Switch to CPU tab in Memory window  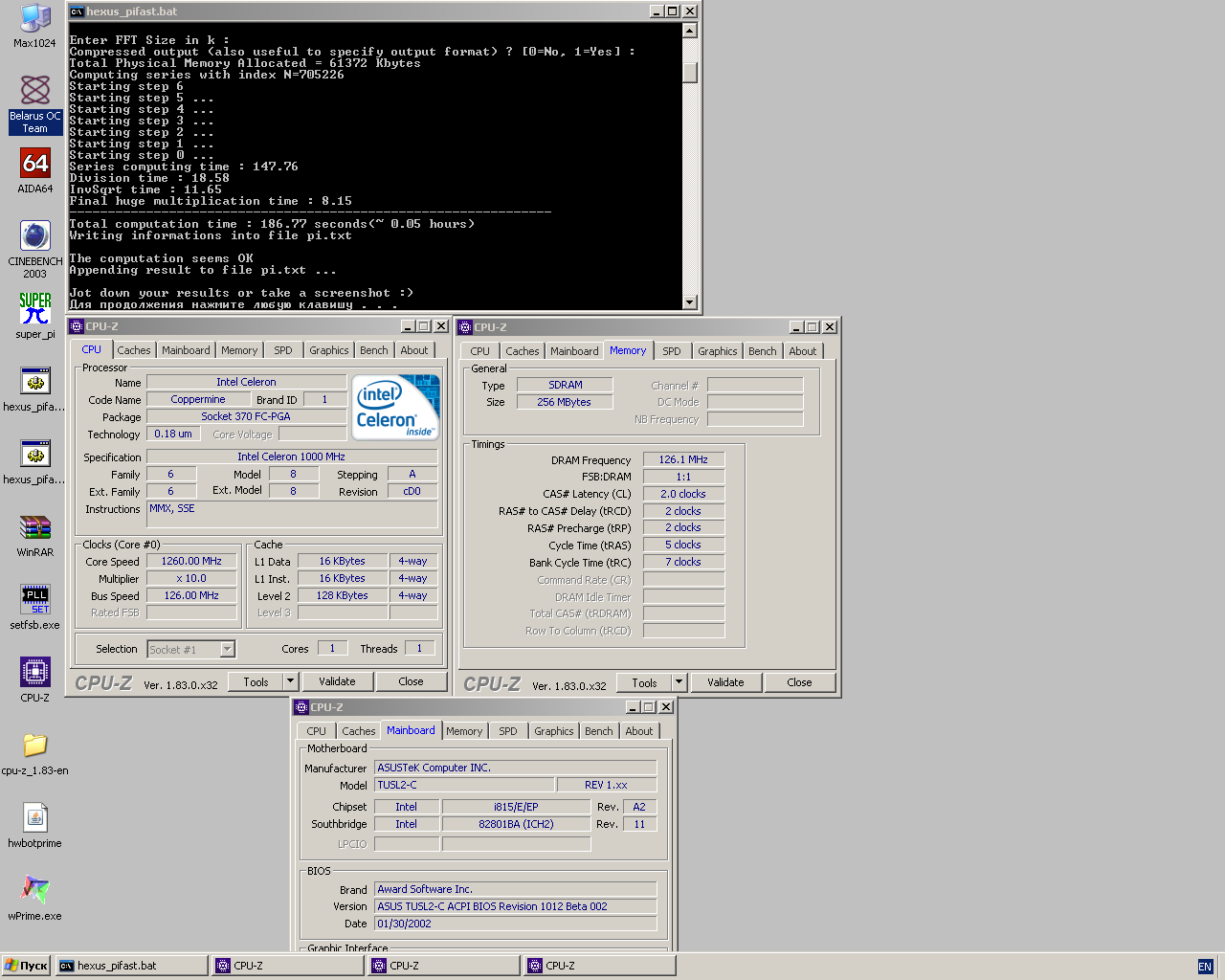tap(480, 351)
